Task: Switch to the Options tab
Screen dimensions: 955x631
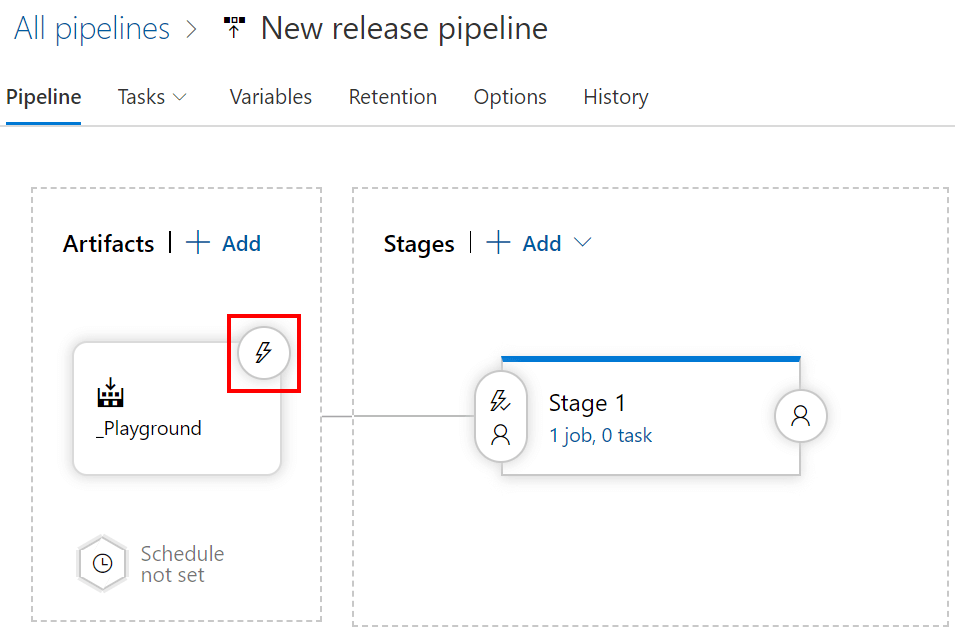Action: [509, 97]
